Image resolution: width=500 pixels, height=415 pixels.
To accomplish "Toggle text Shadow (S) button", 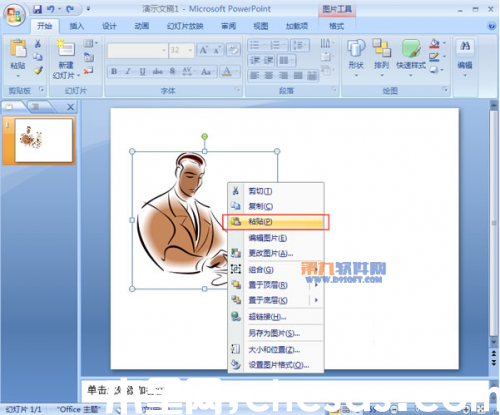I will tap(172, 71).
